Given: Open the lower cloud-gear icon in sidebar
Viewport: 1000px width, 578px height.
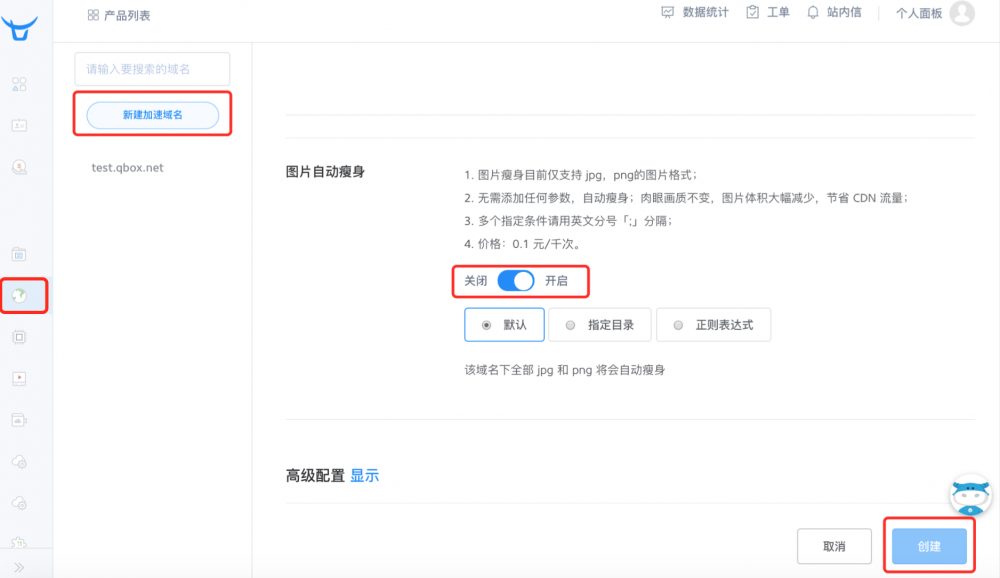Looking at the screenshot, I should coord(19,503).
